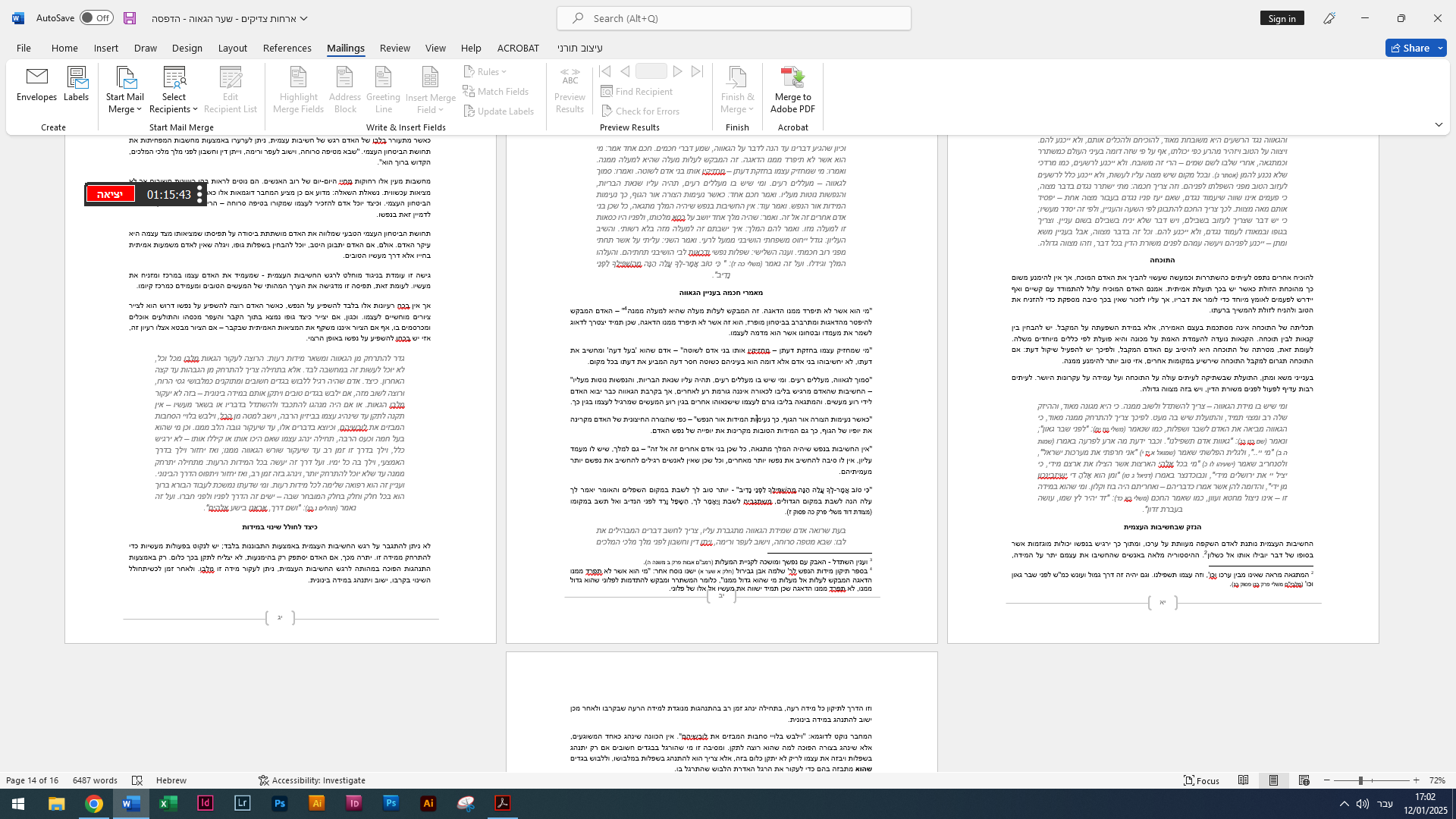Toggle the AutoSave switch
This screenshot has width=1456, height=819.
click(96, 17)
